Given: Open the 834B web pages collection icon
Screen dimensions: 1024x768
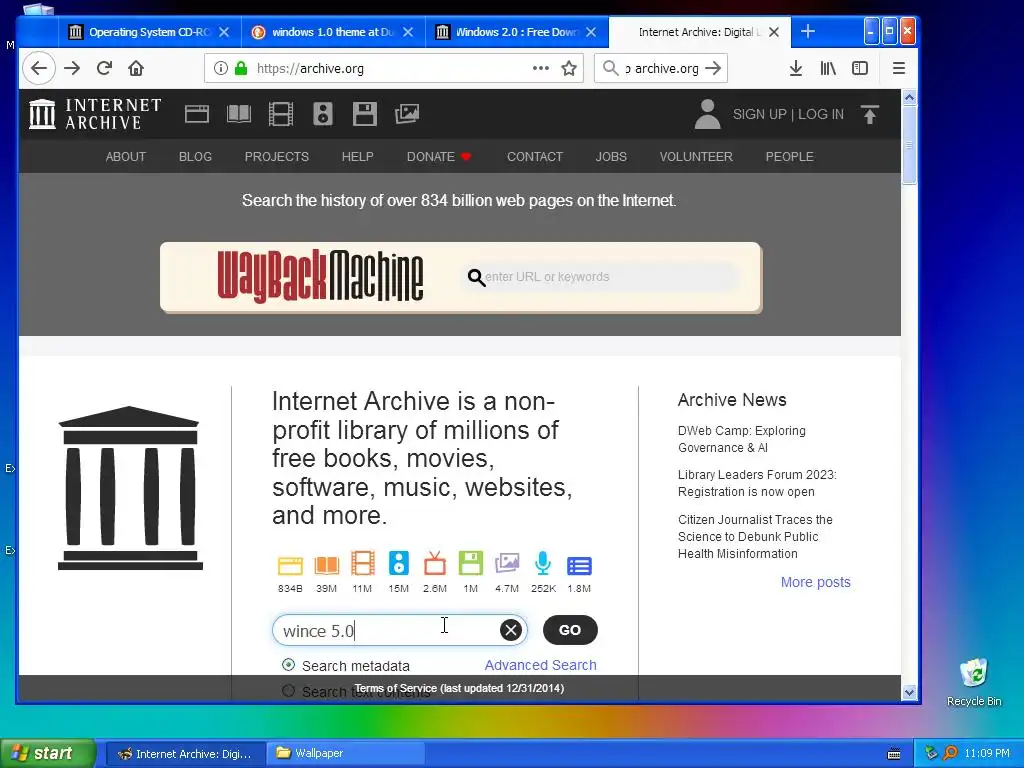Looking at the screenshot, I should [290, 565].
